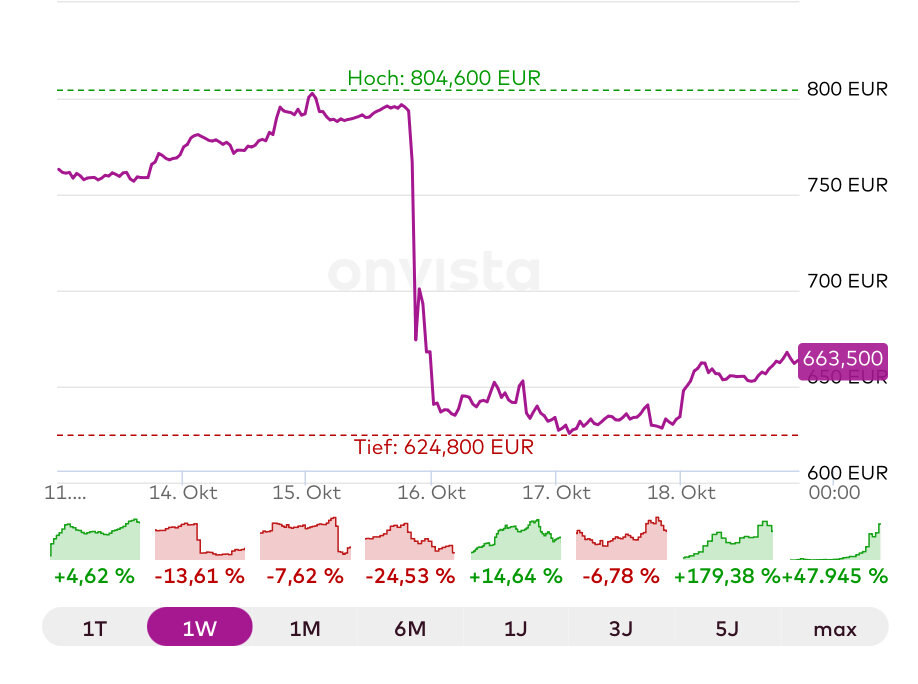This screenshot has height=684, width=918.
Task: Select the 1T time range tab
Action: (x=95, y=628)
